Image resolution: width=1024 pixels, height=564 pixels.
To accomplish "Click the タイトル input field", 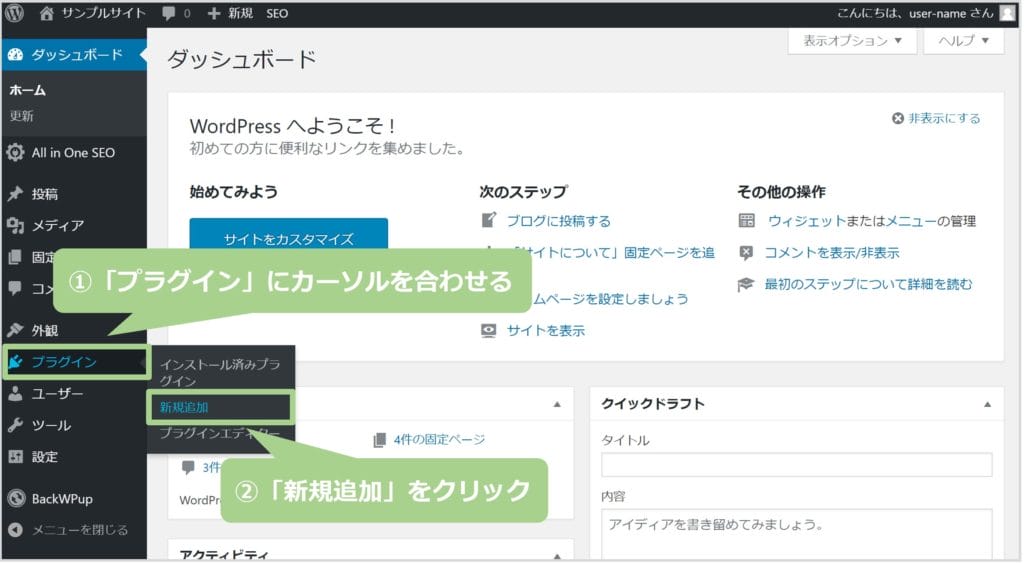I will pyautogui.click(x=797, y=465).
